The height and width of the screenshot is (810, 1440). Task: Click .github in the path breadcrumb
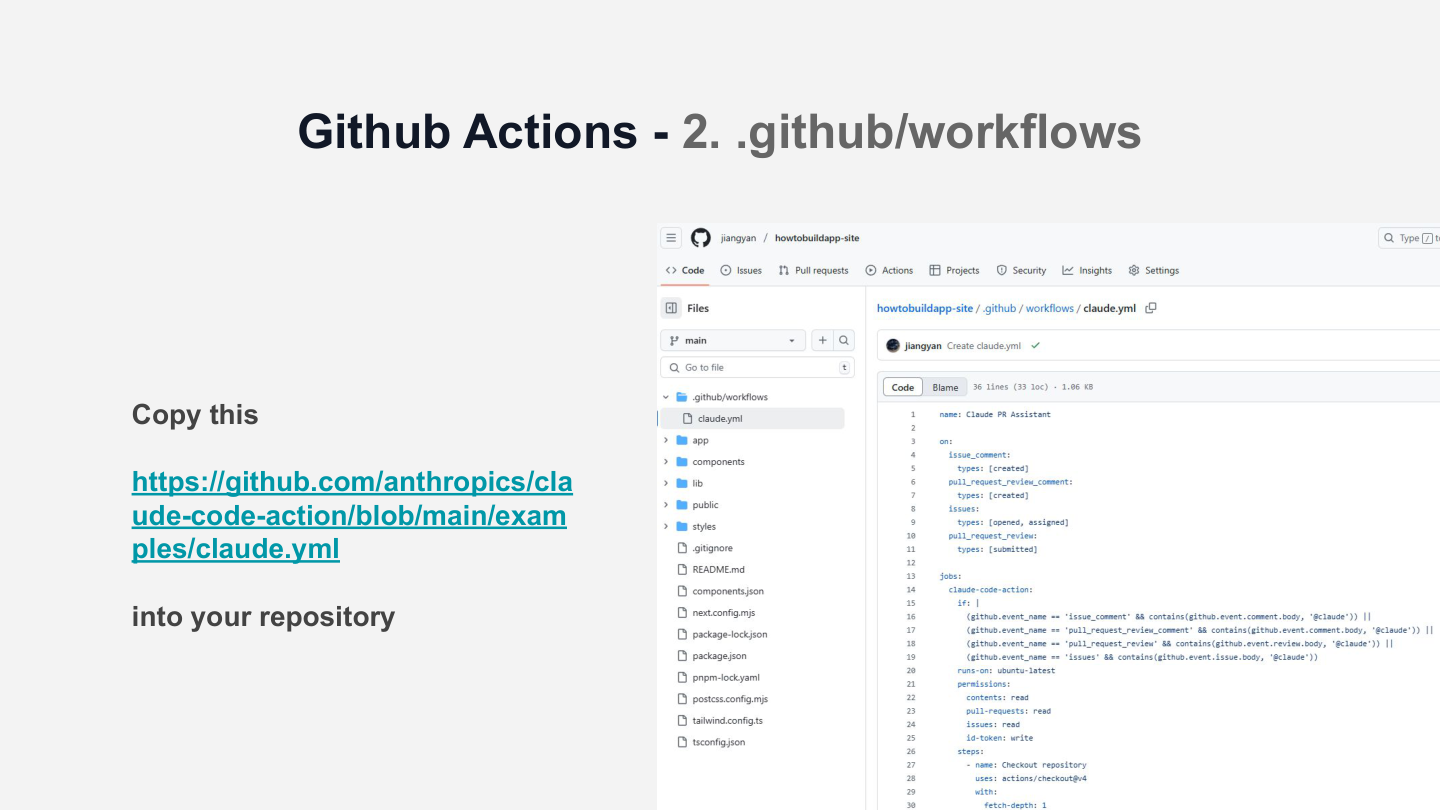(999, 308)
